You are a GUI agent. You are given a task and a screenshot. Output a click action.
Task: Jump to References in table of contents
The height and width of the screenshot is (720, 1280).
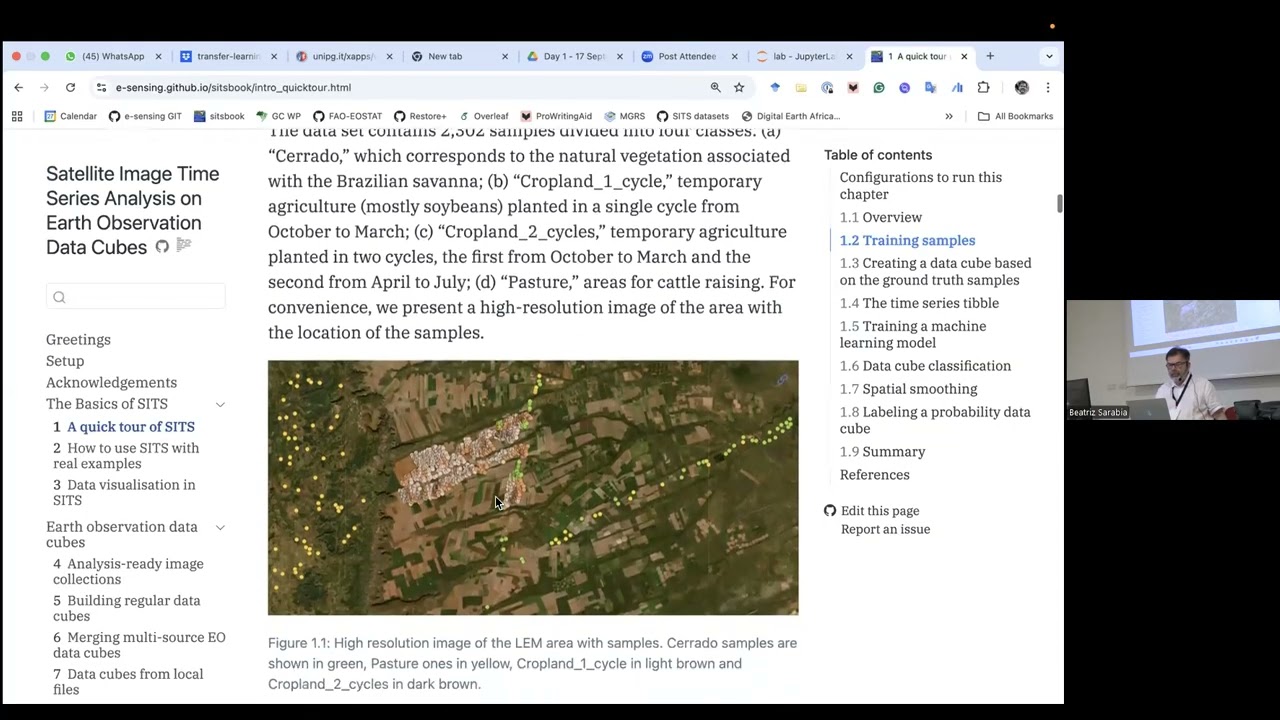(x=875, y=475)
